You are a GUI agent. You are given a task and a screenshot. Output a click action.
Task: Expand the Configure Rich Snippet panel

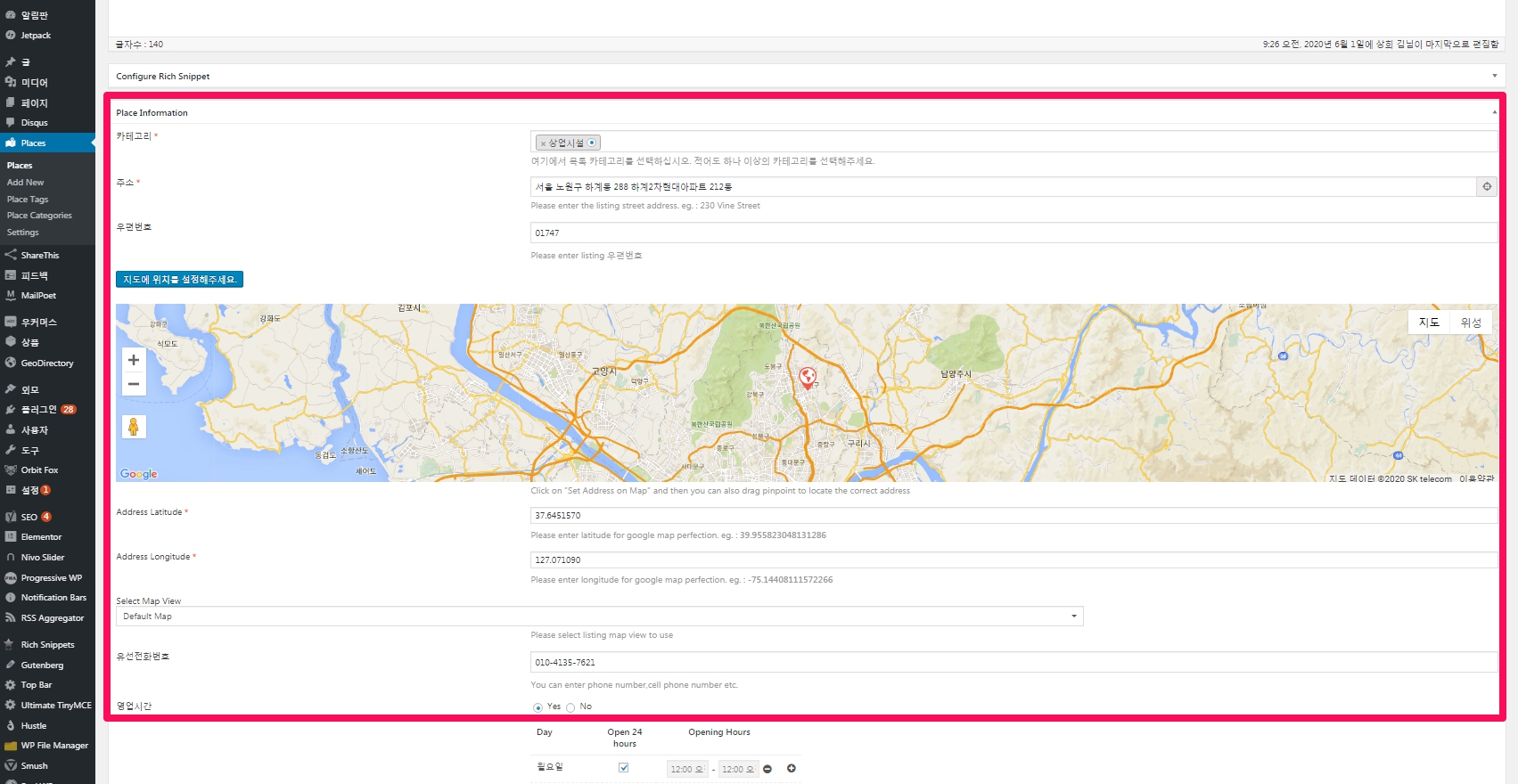pyautogui.click(x=1495, y=76)
